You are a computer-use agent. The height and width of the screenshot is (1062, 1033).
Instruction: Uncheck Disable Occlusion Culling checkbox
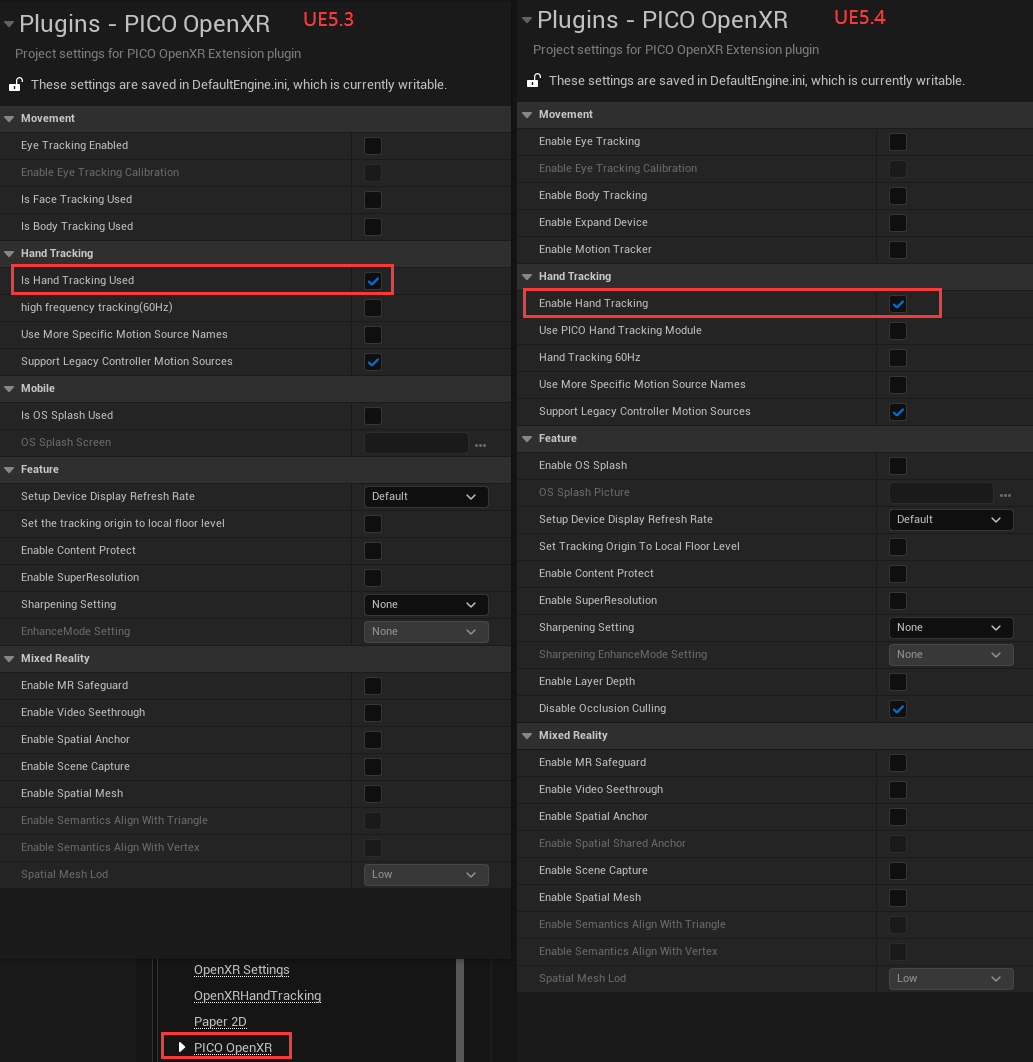click(898, 709)
